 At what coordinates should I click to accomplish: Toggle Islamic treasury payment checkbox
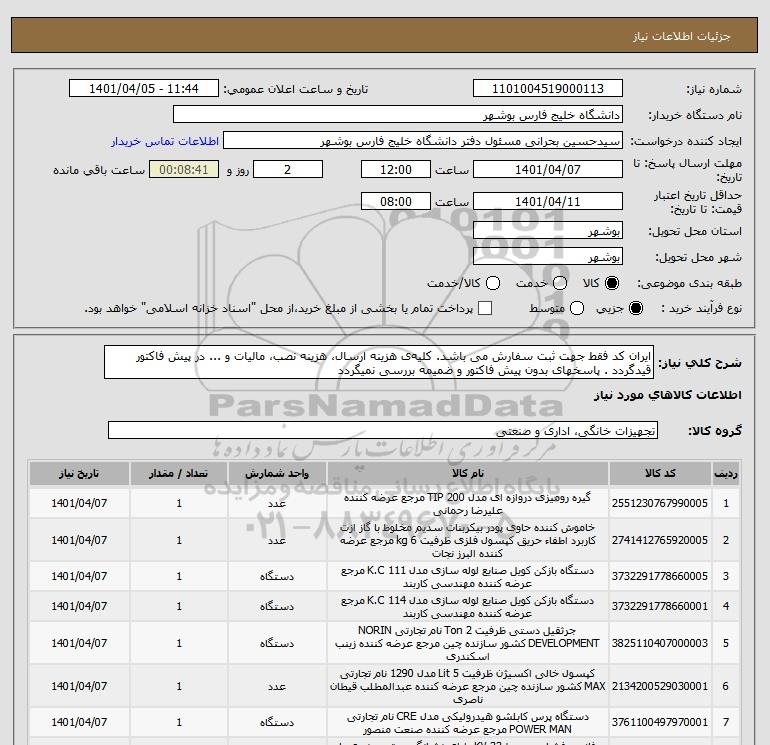(485, 308)
